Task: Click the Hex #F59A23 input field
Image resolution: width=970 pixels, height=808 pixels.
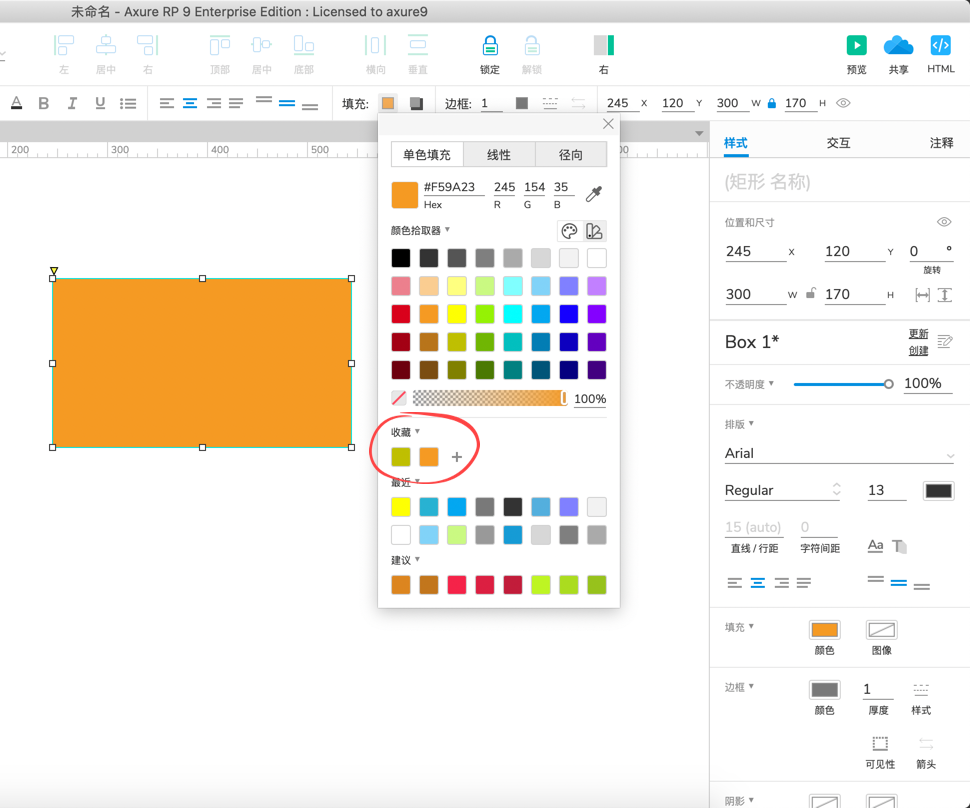Action: [x=453, y=187]
